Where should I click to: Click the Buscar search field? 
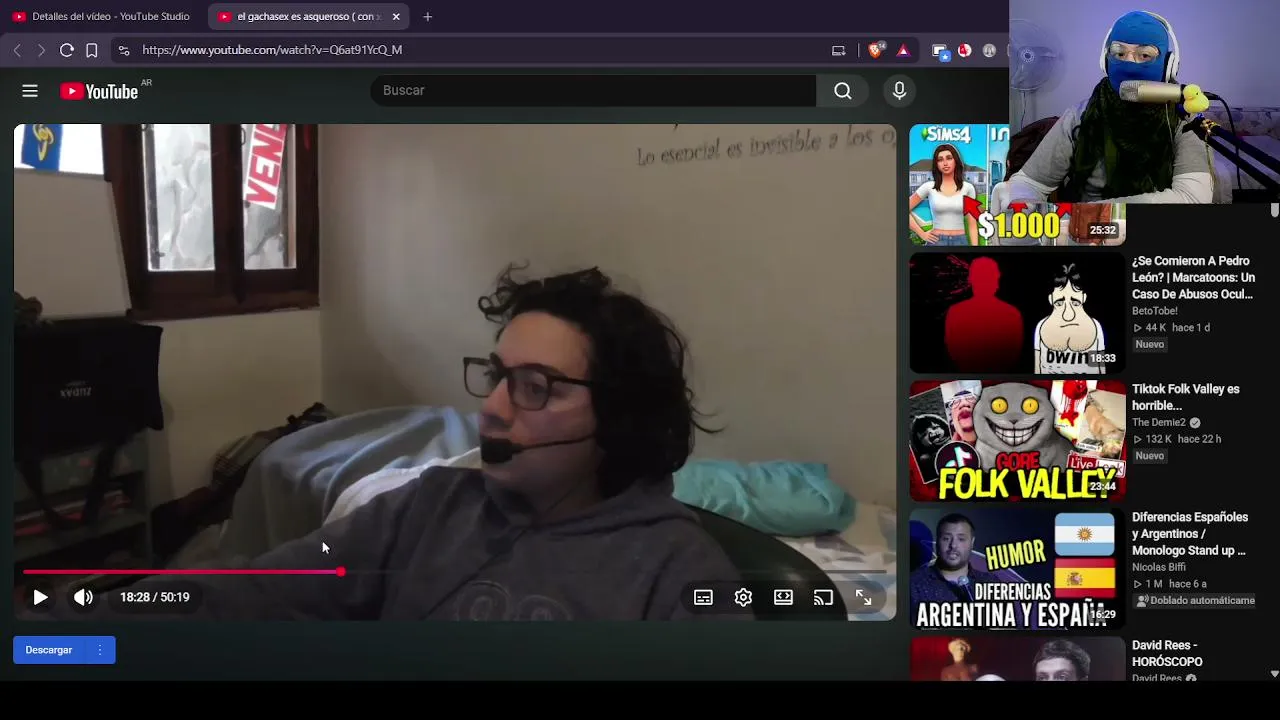click(593, 91)
